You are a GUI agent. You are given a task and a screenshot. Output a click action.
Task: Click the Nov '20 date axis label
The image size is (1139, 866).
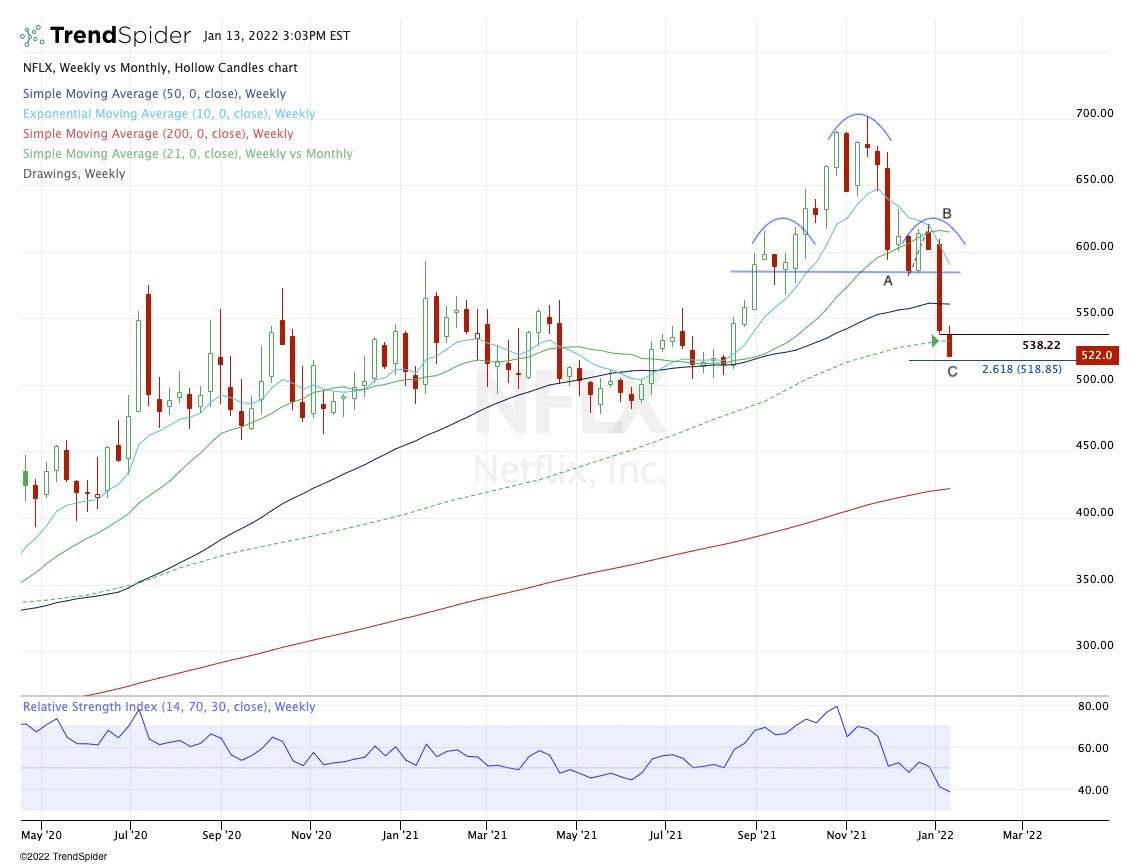(x=311, y=835)
